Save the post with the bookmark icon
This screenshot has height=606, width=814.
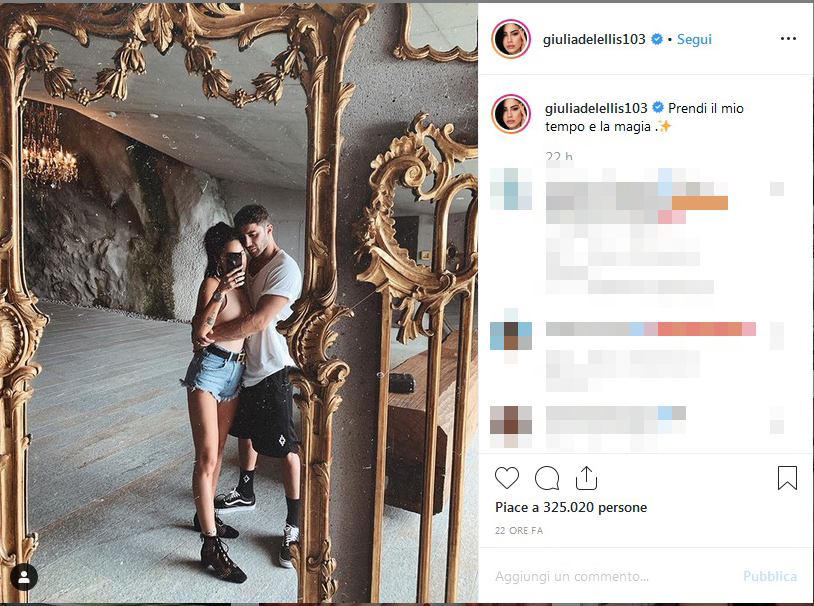(787, 478)
